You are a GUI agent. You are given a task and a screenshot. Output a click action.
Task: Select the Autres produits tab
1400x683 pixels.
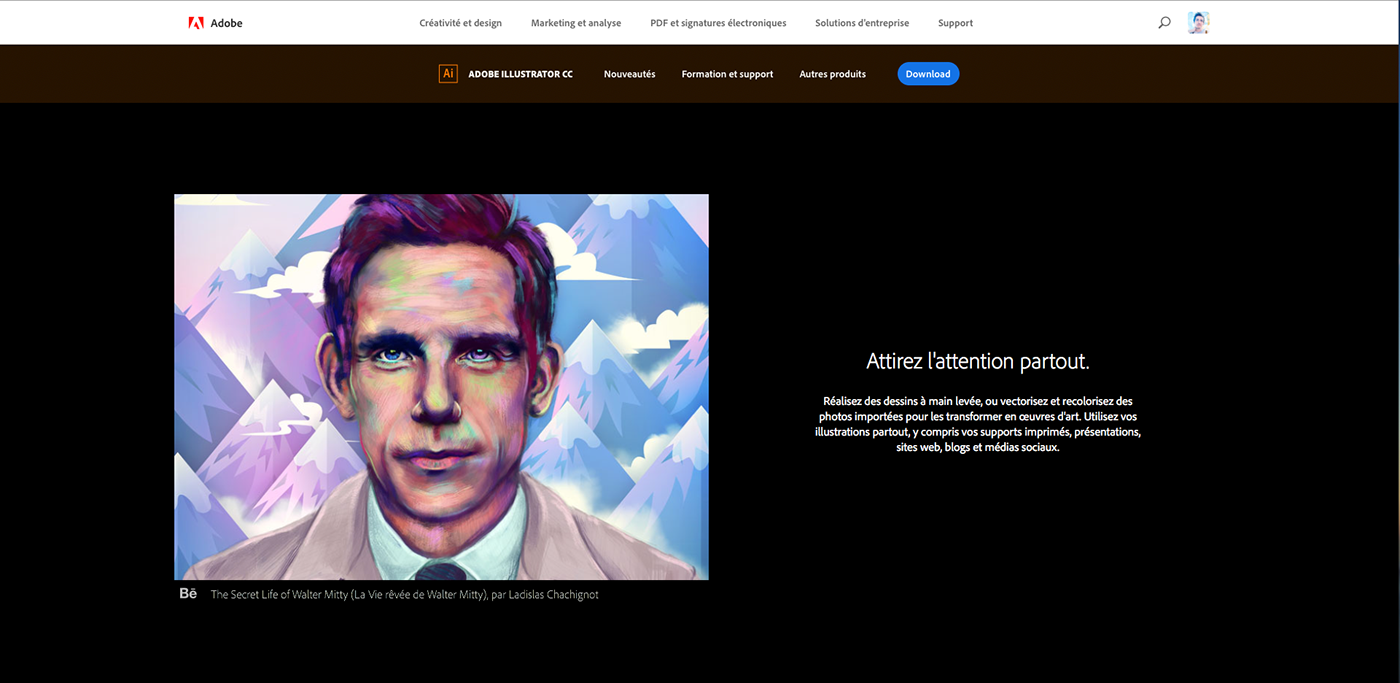833,74
